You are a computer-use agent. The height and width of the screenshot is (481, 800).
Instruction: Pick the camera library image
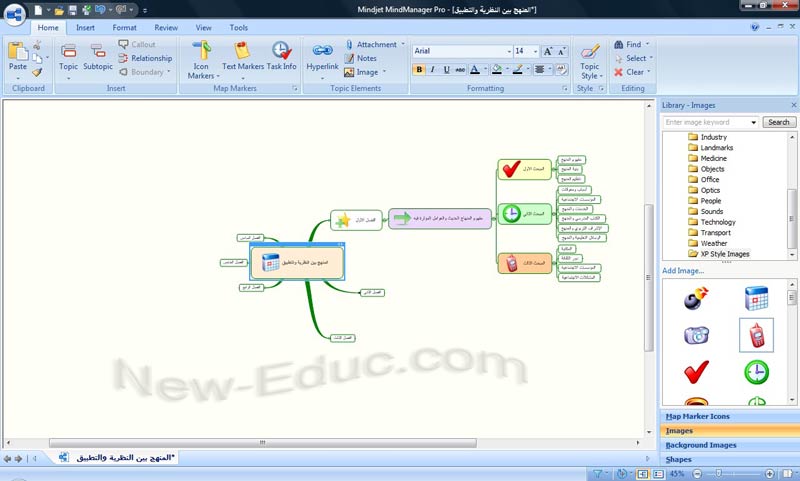(x=696, y=335)
